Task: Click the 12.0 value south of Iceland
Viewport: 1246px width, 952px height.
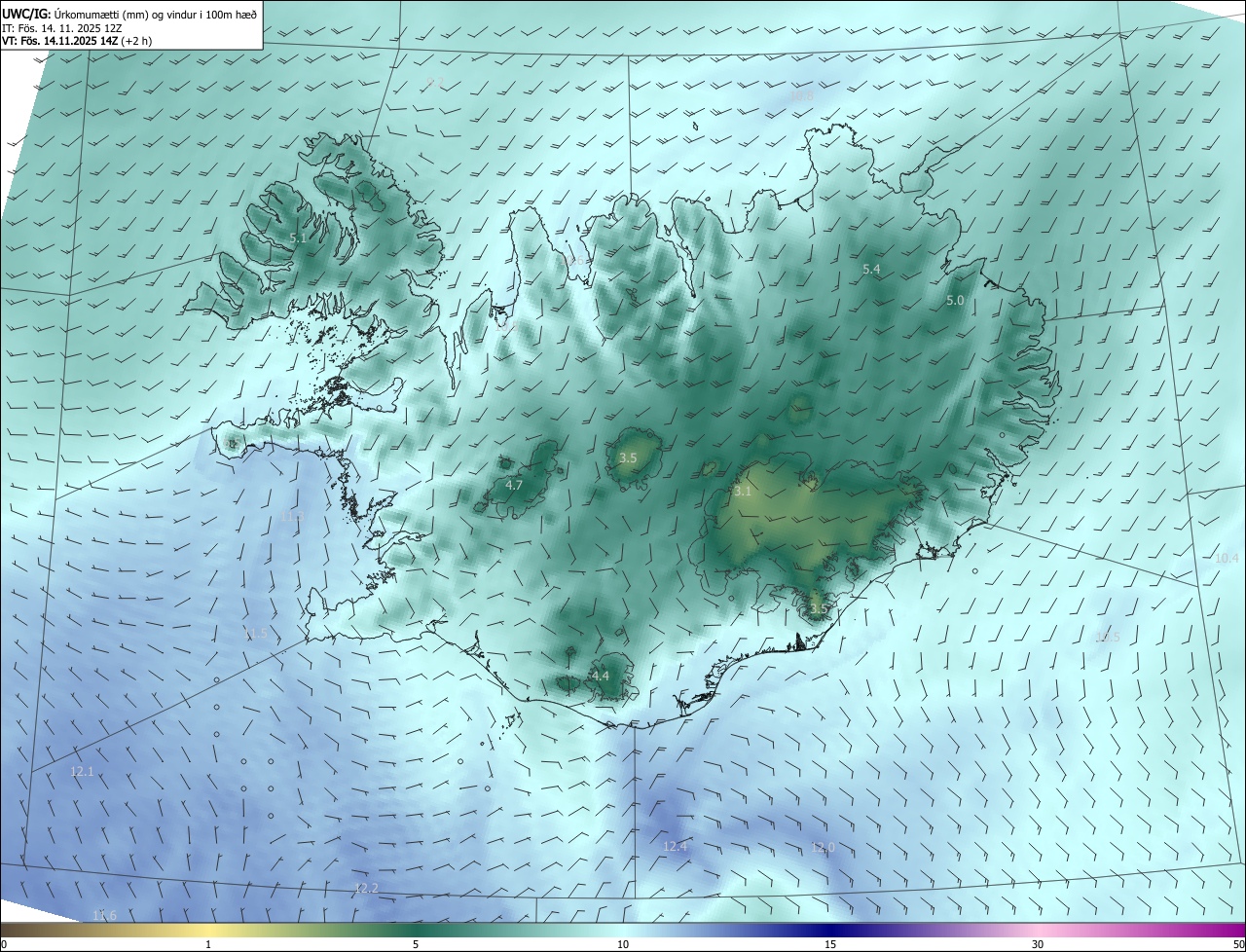Action: [823, 848]
